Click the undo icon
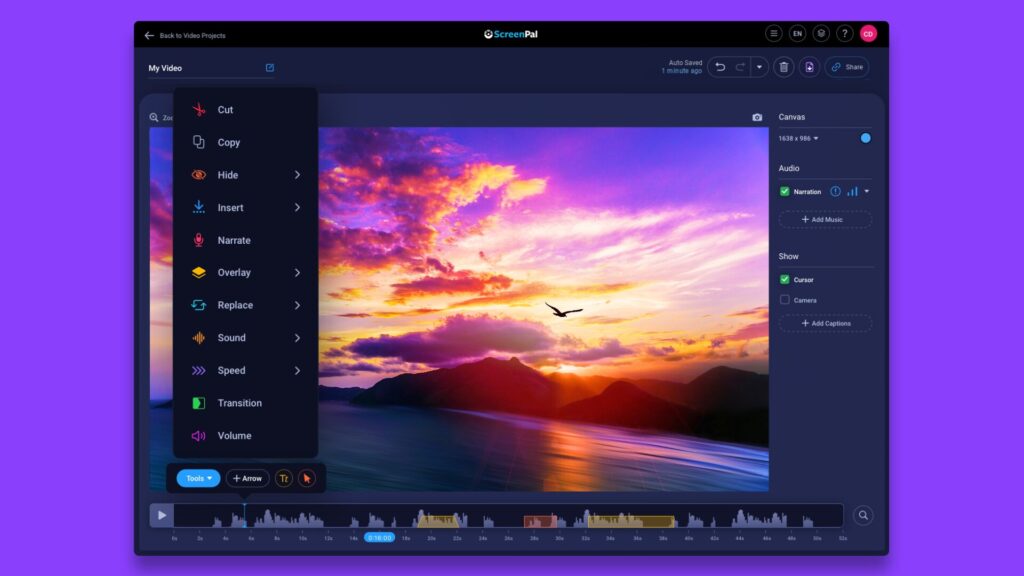 coord(721,67)
